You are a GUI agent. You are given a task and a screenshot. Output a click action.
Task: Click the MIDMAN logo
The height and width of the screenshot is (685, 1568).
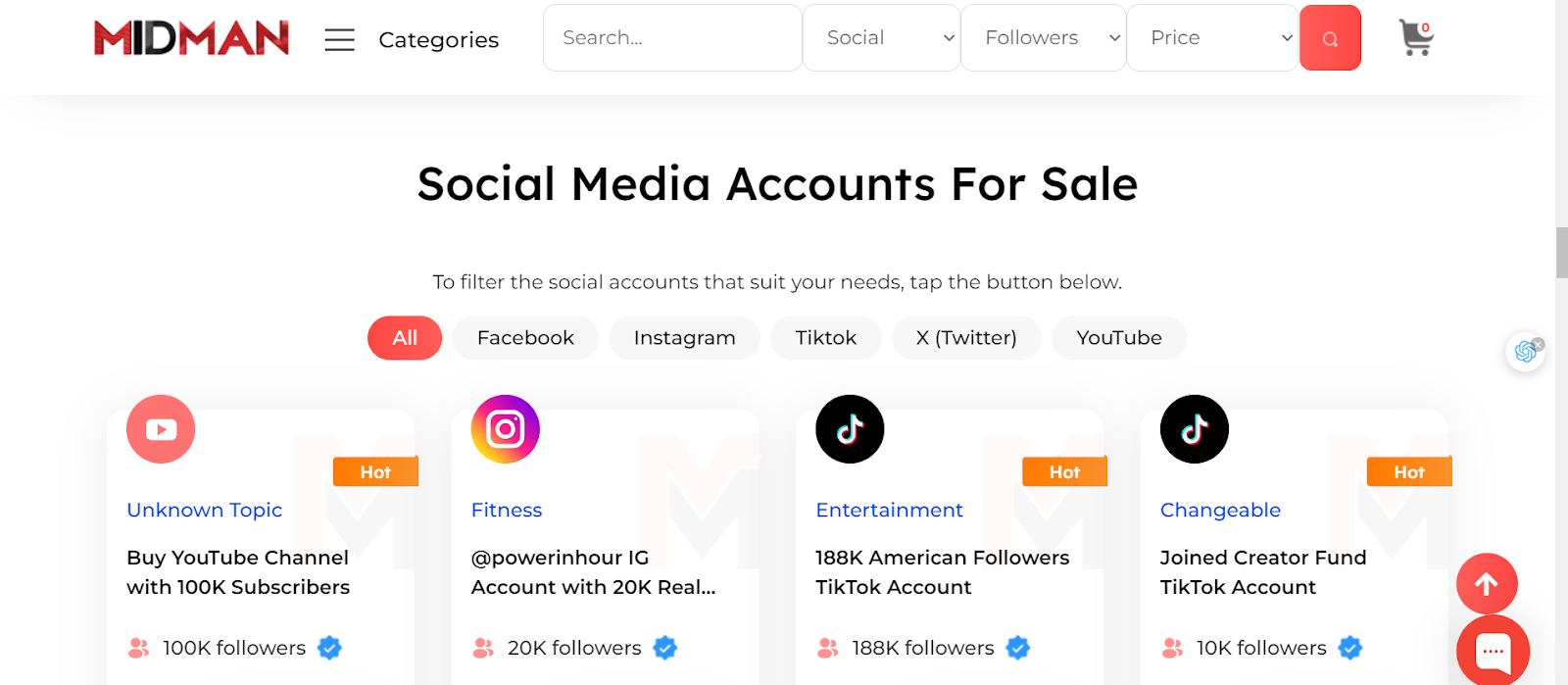191,38
